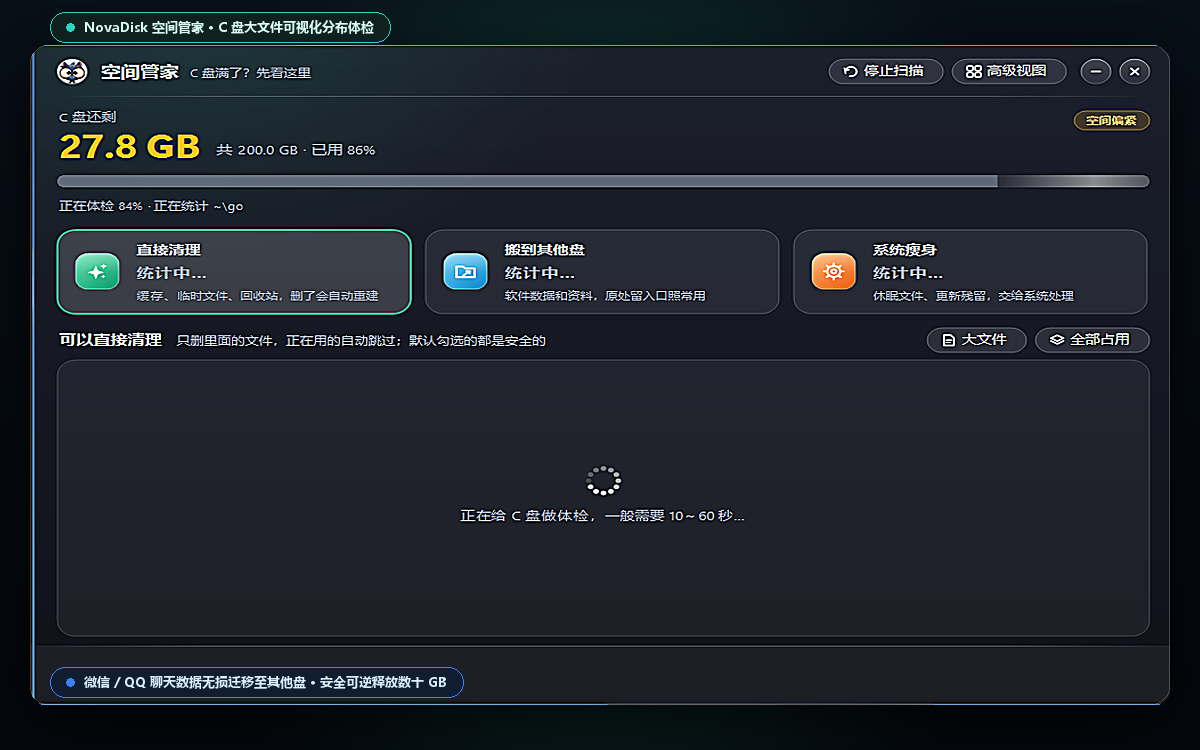
Task: Click the loading spinner in the list area
Action: 603,481
